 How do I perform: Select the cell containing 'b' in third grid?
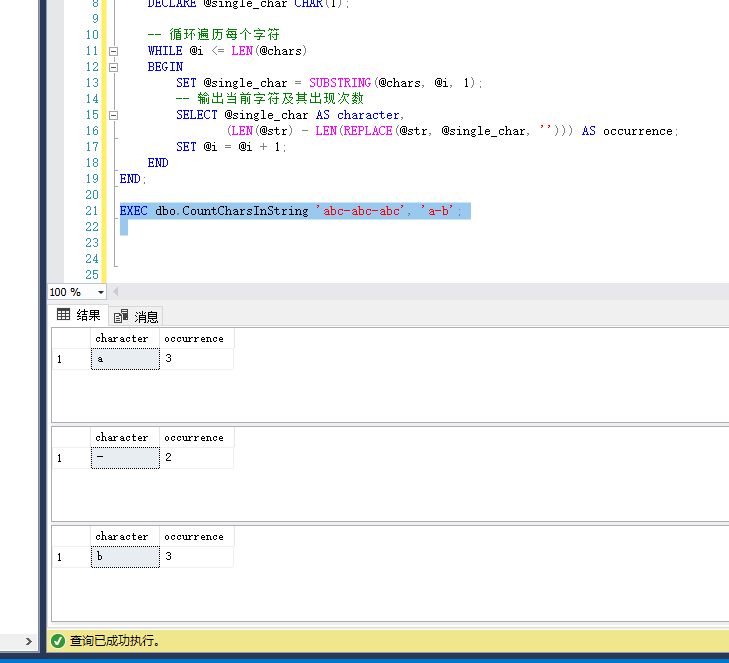(x=125, y=557)
